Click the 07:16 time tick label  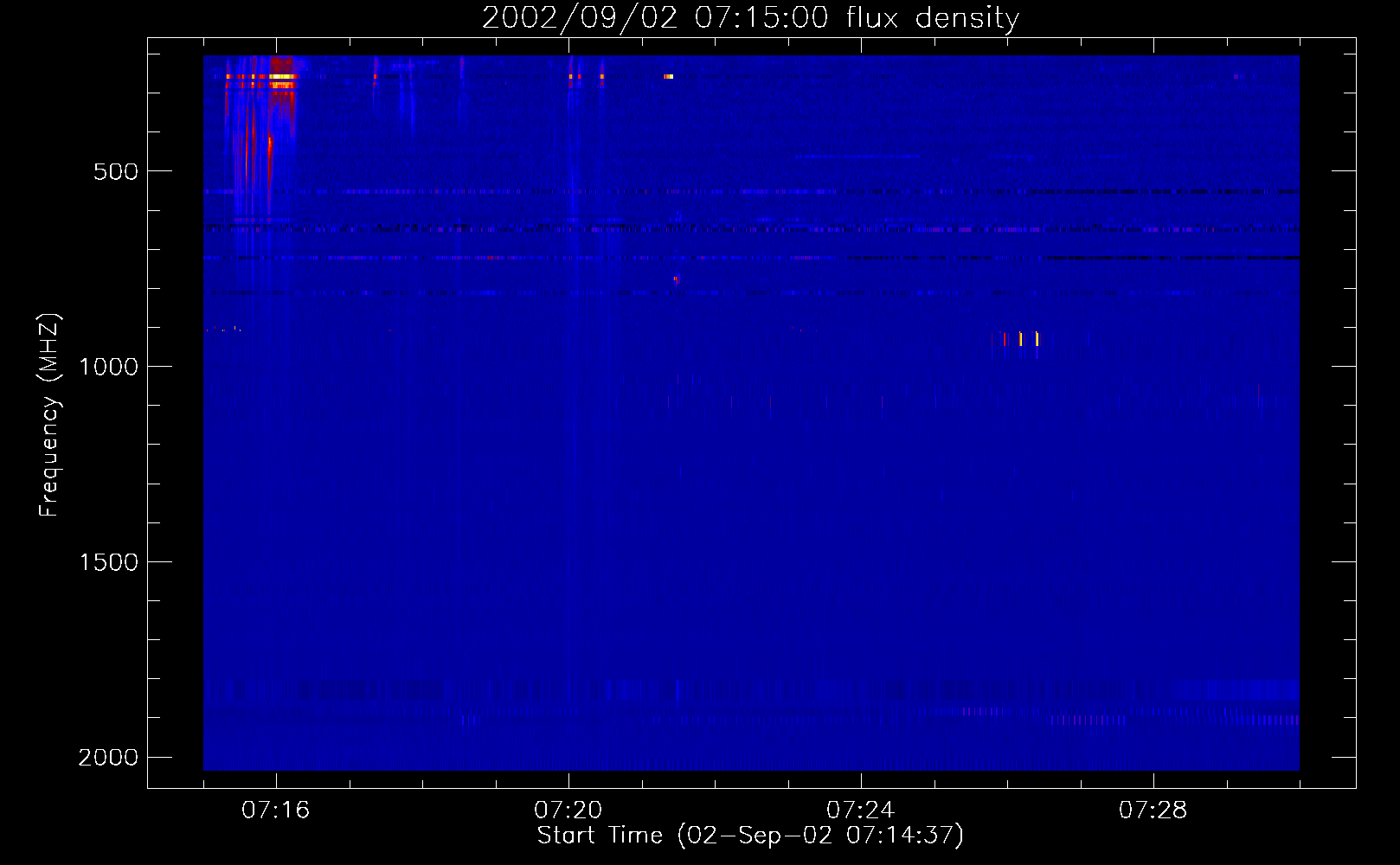tap(276, 811)
